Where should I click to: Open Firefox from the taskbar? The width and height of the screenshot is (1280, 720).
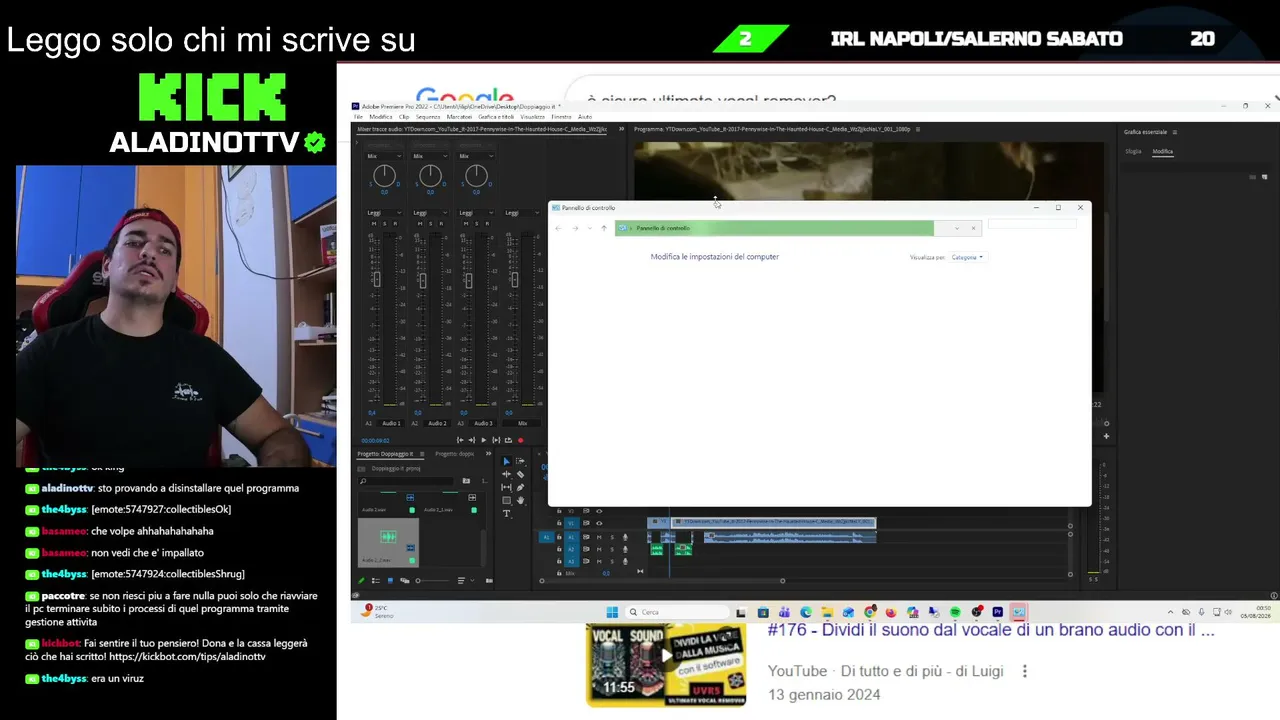click(x=891, y=612)
